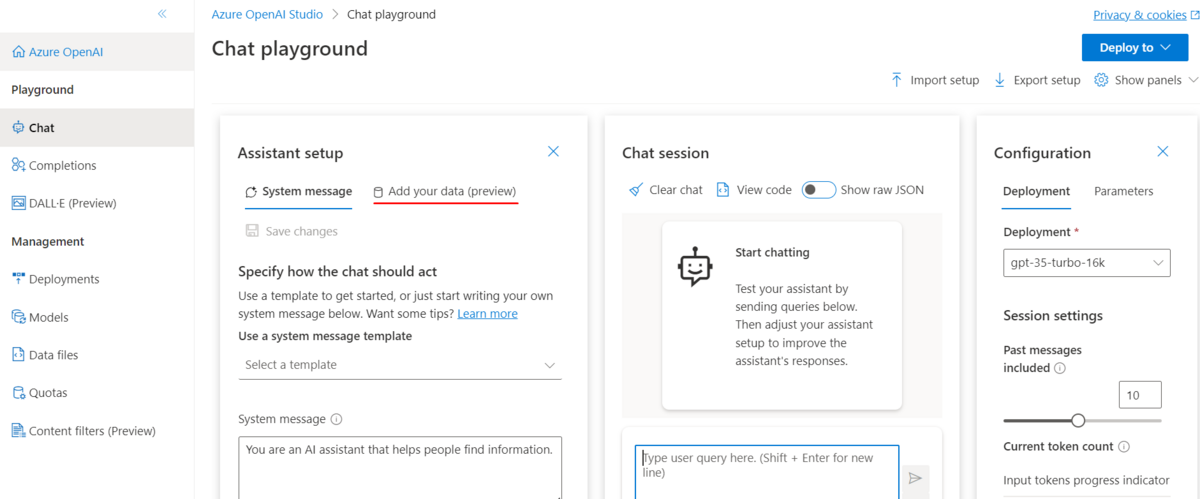The image size is (1200, 499).
Task: Select the Parameters tab in Configuration
Action: 1123,191
